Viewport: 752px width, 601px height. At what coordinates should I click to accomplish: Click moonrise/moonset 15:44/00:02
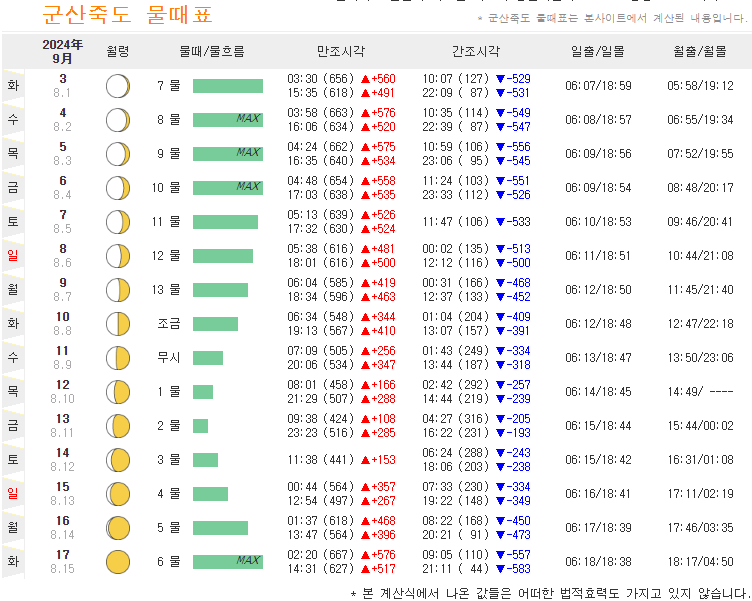pyautogui.click(x=700, y=426)
